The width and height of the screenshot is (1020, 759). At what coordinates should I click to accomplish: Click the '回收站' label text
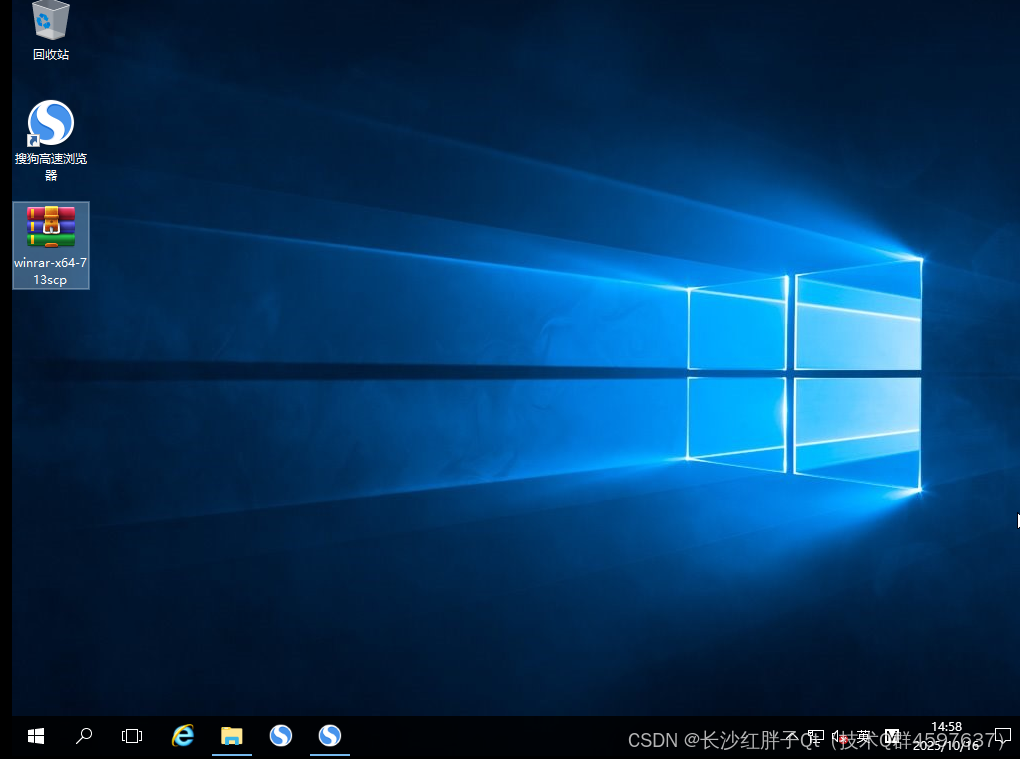[51, 55]
